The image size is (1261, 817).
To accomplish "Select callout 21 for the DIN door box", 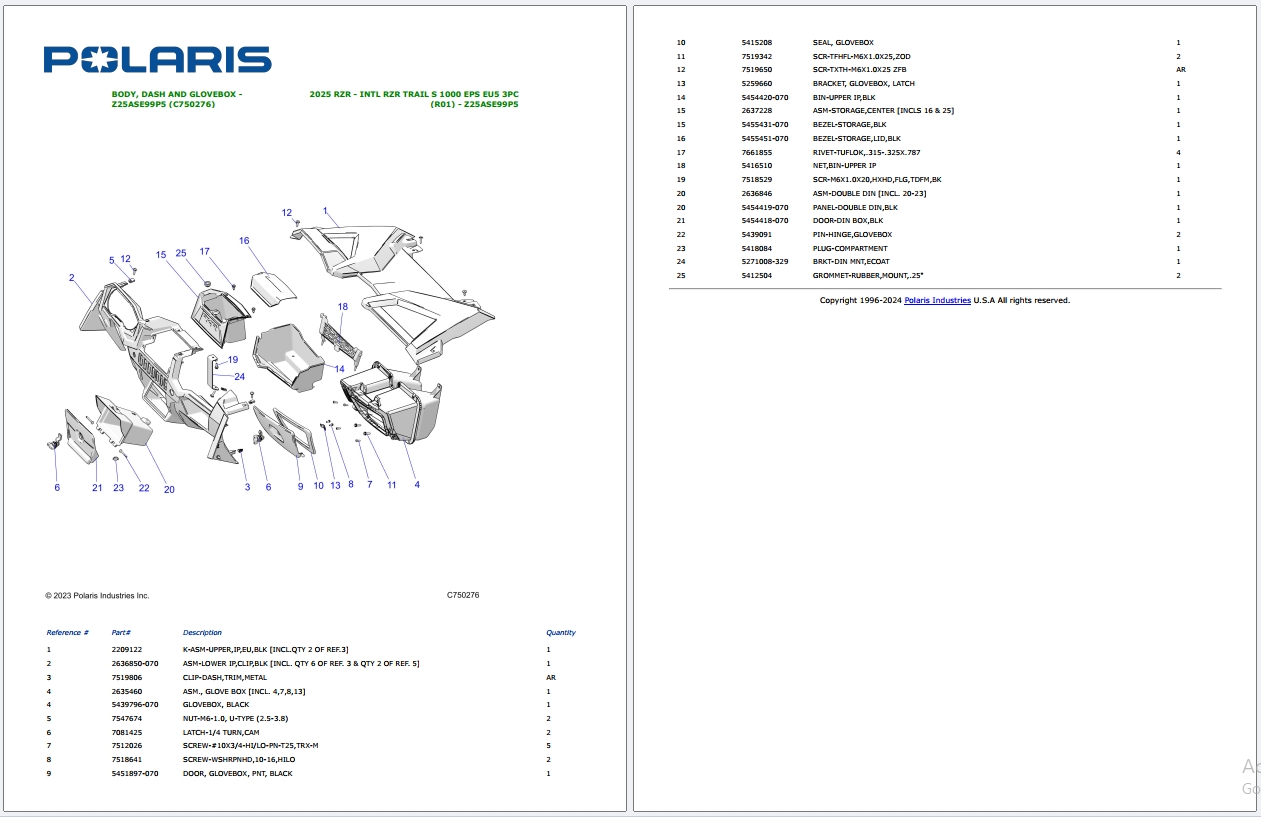I will tap(97, 487).
